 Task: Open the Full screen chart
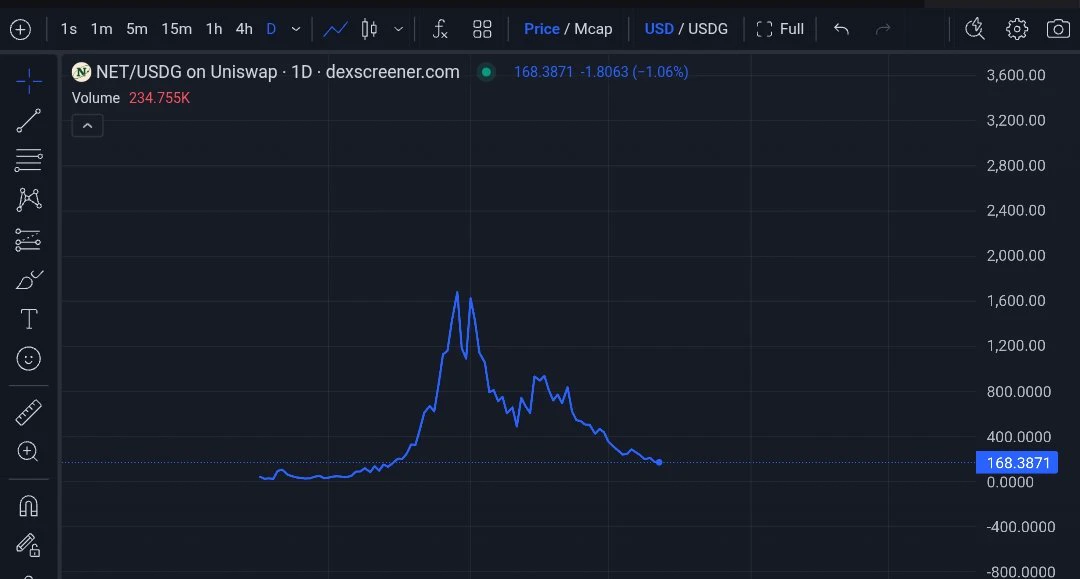click(x=780, y=29)
